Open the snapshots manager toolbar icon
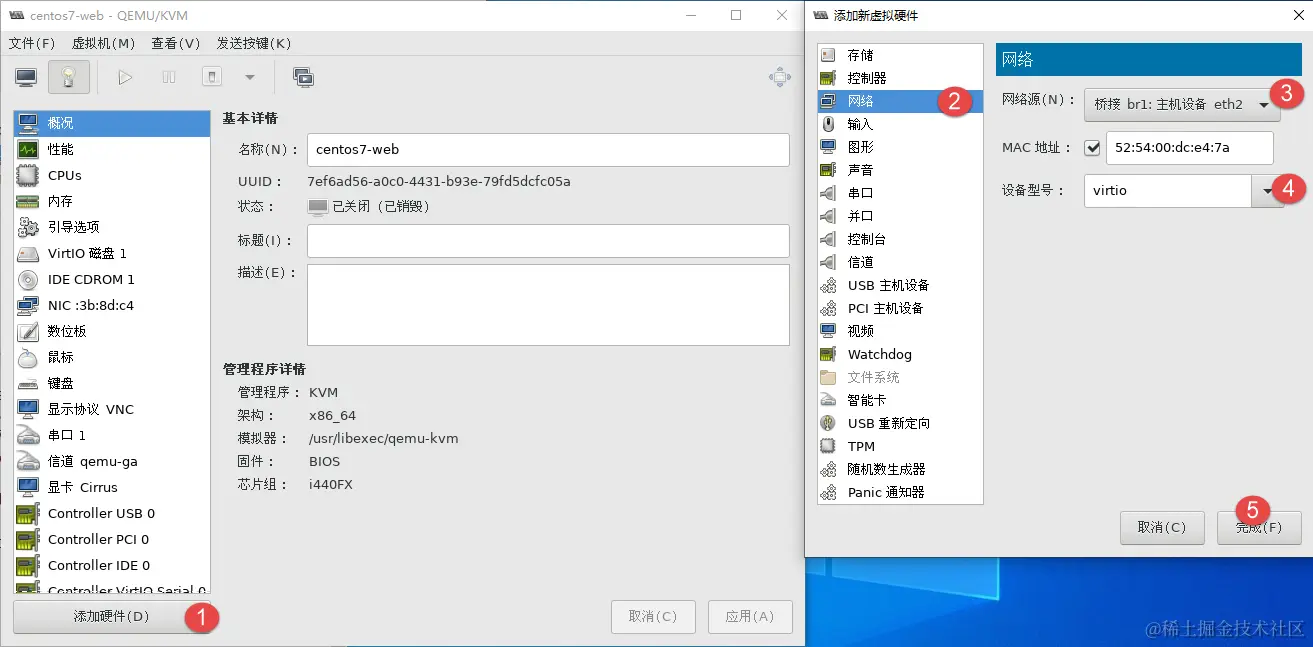Screen dimensions: 1313x647 click(303, 77)
